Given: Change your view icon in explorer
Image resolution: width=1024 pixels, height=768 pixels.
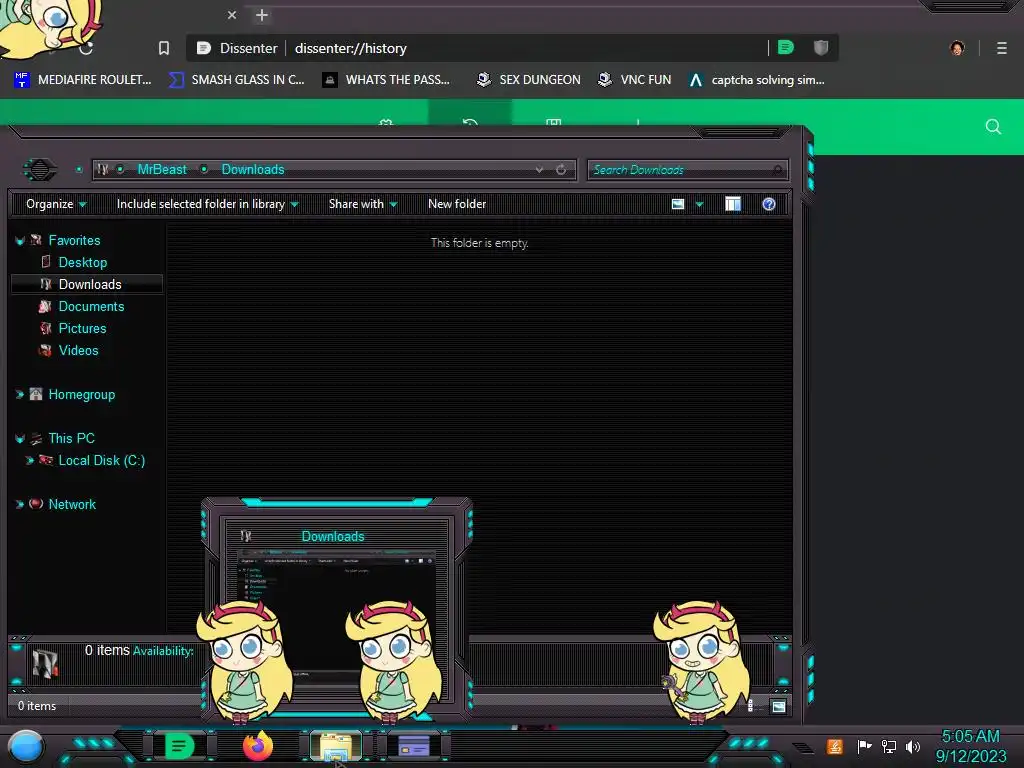Looking at the screenshot, I should point(678,204).
